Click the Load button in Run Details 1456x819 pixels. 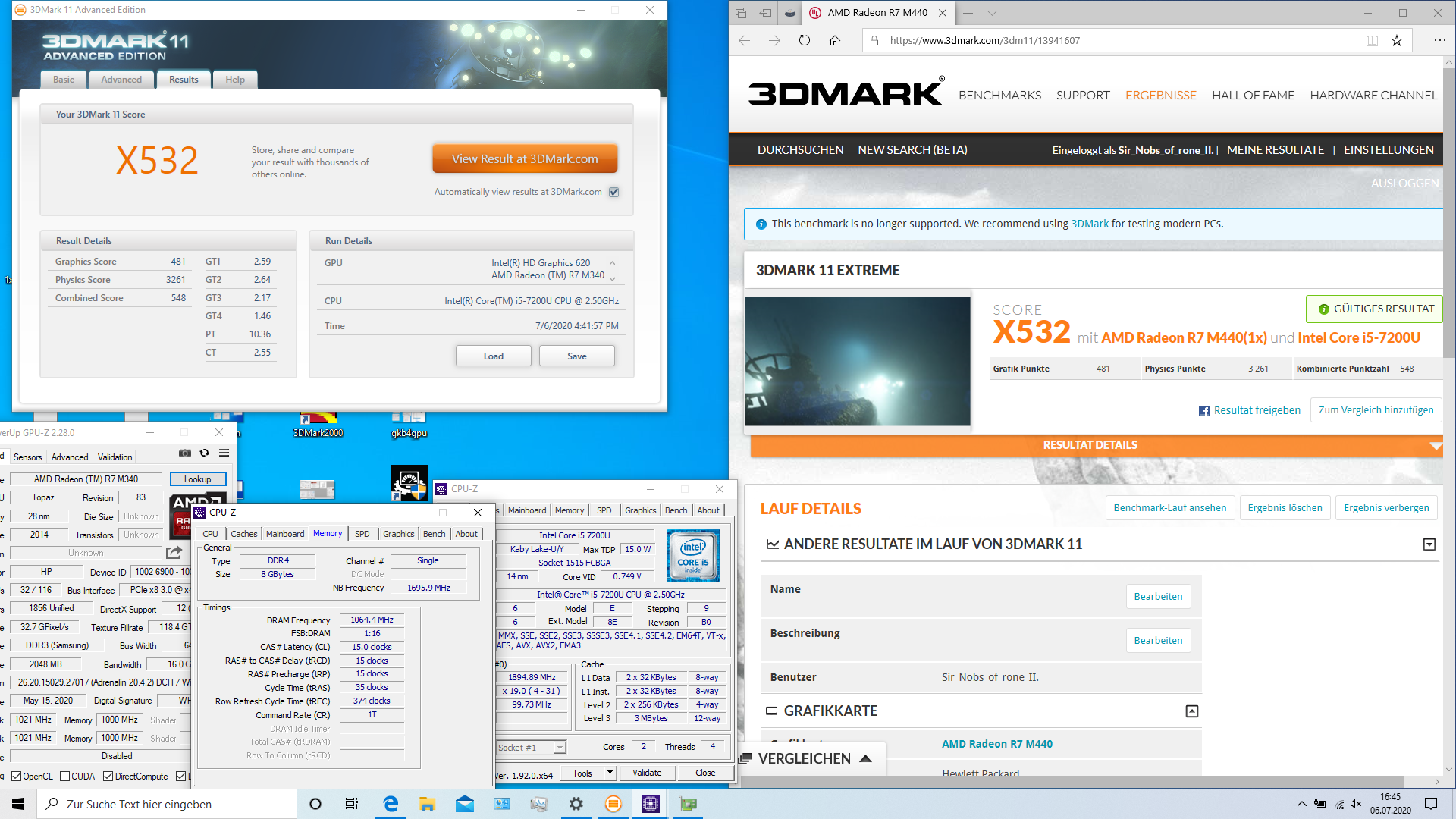point(494,356)
